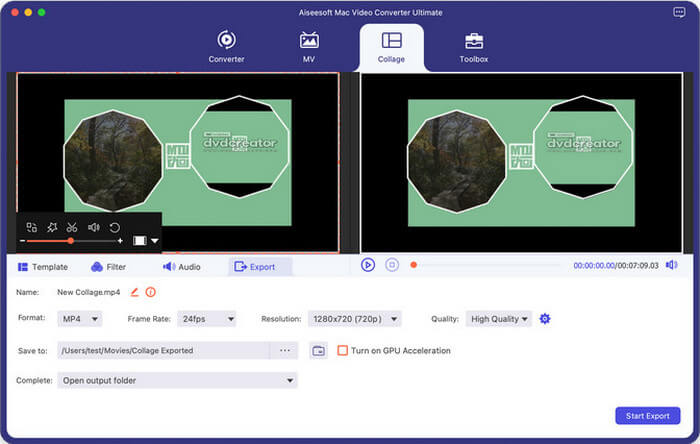Click the clip volume speaker icon
700x444 pixels.
pyautogui.click(x=93, y=228)
